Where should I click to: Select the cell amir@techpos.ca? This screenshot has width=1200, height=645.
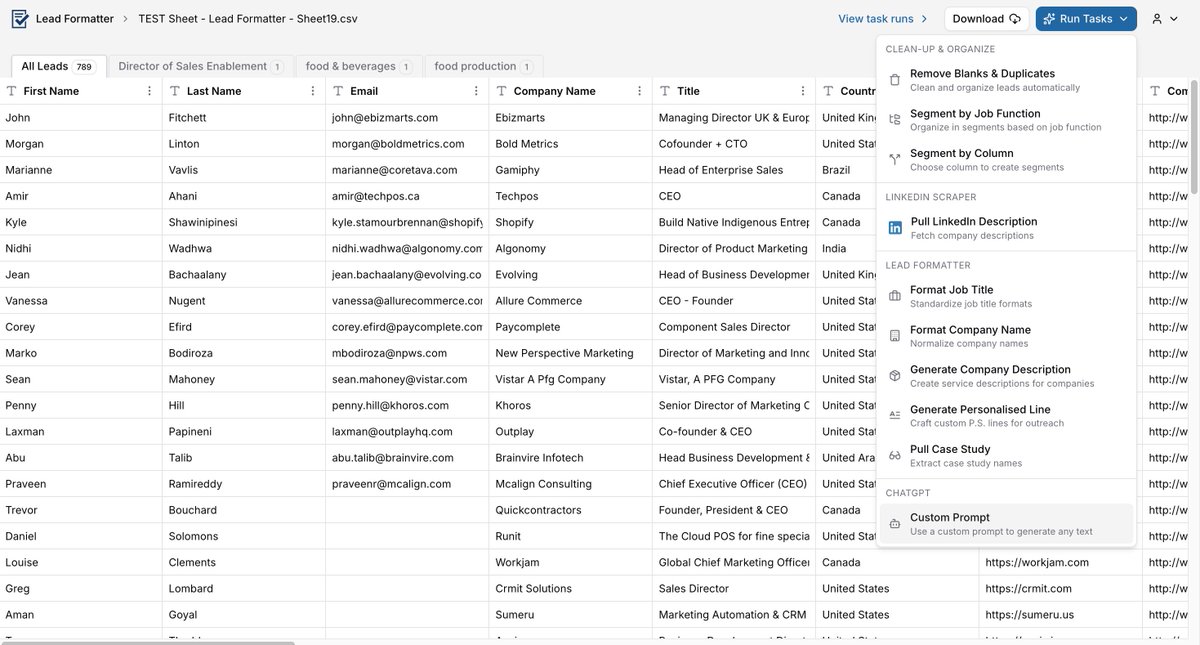tap(407, 196)
